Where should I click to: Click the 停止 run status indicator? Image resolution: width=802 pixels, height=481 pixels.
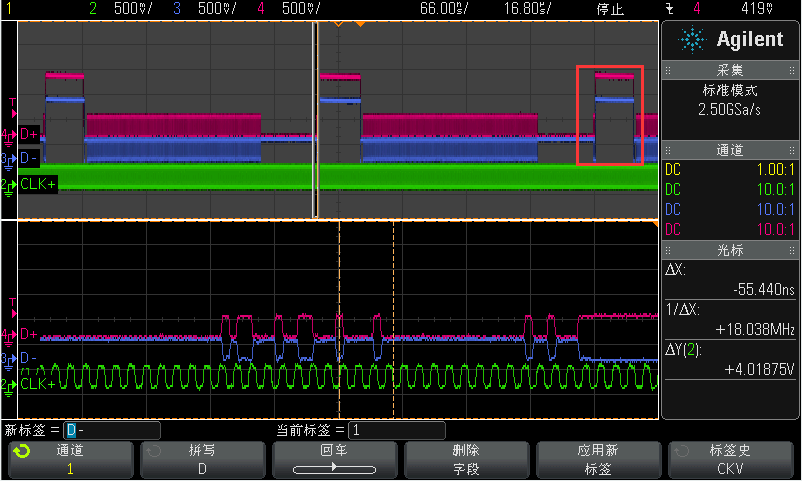609,8
